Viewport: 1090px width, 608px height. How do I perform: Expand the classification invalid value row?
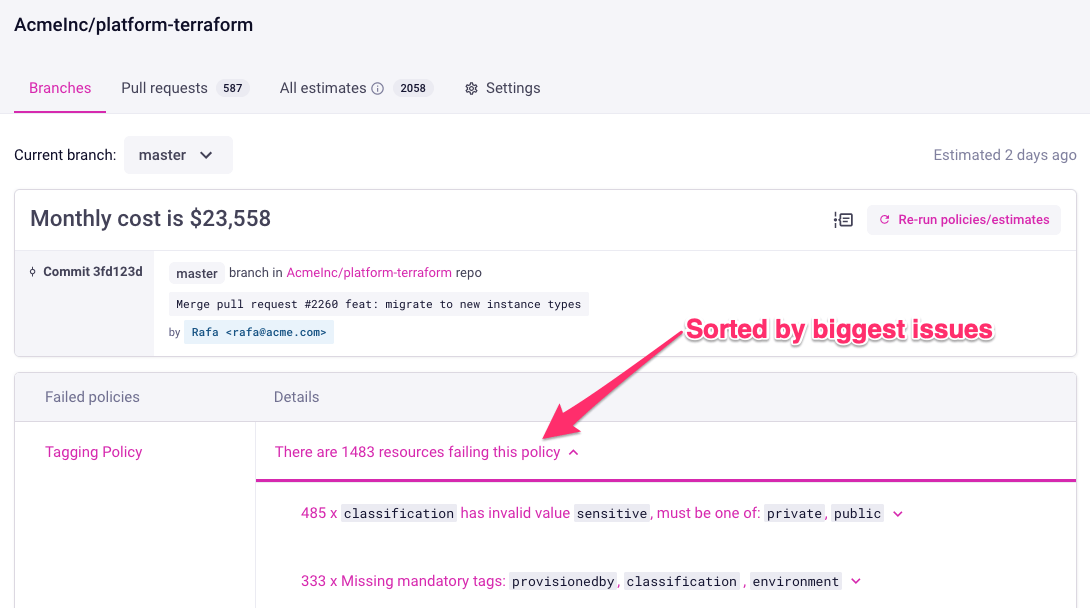pyautogui.click(x=897, y=512)
